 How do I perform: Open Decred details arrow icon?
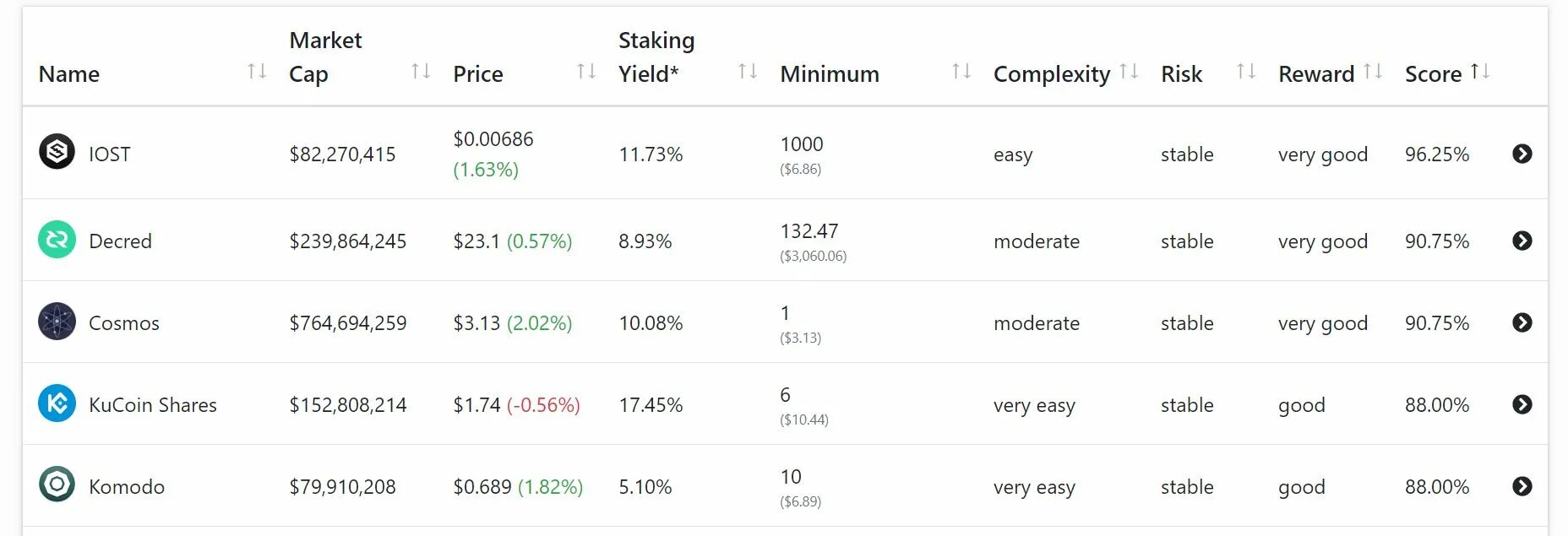coord(1522,241)
